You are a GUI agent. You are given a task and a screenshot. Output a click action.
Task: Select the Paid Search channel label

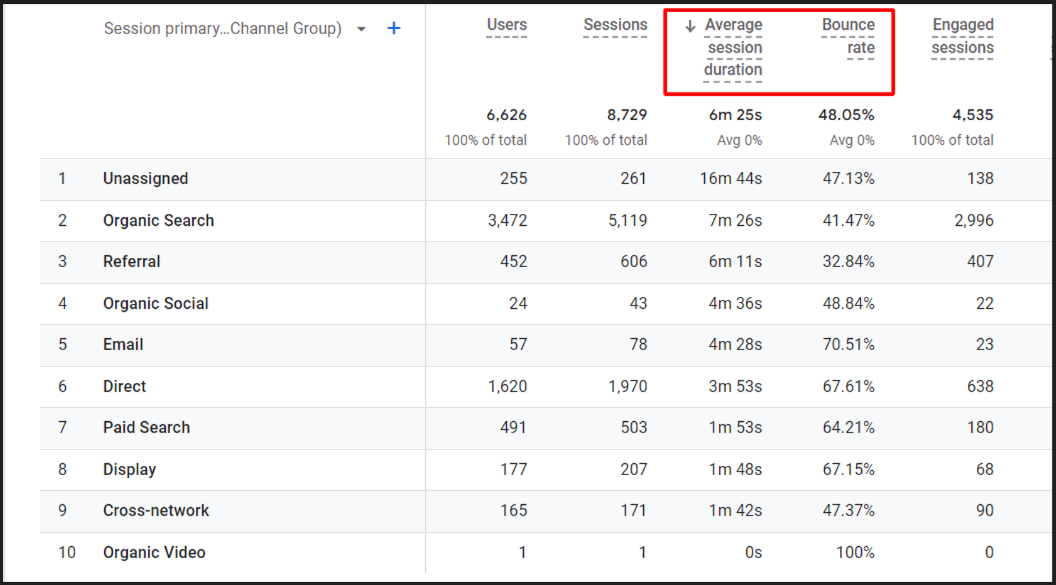(146, 427)
